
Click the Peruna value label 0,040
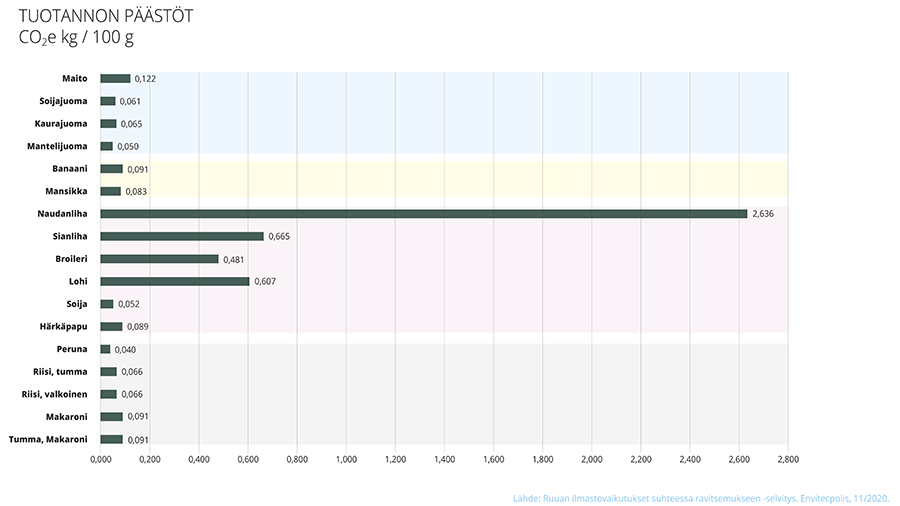click(125, 350)
